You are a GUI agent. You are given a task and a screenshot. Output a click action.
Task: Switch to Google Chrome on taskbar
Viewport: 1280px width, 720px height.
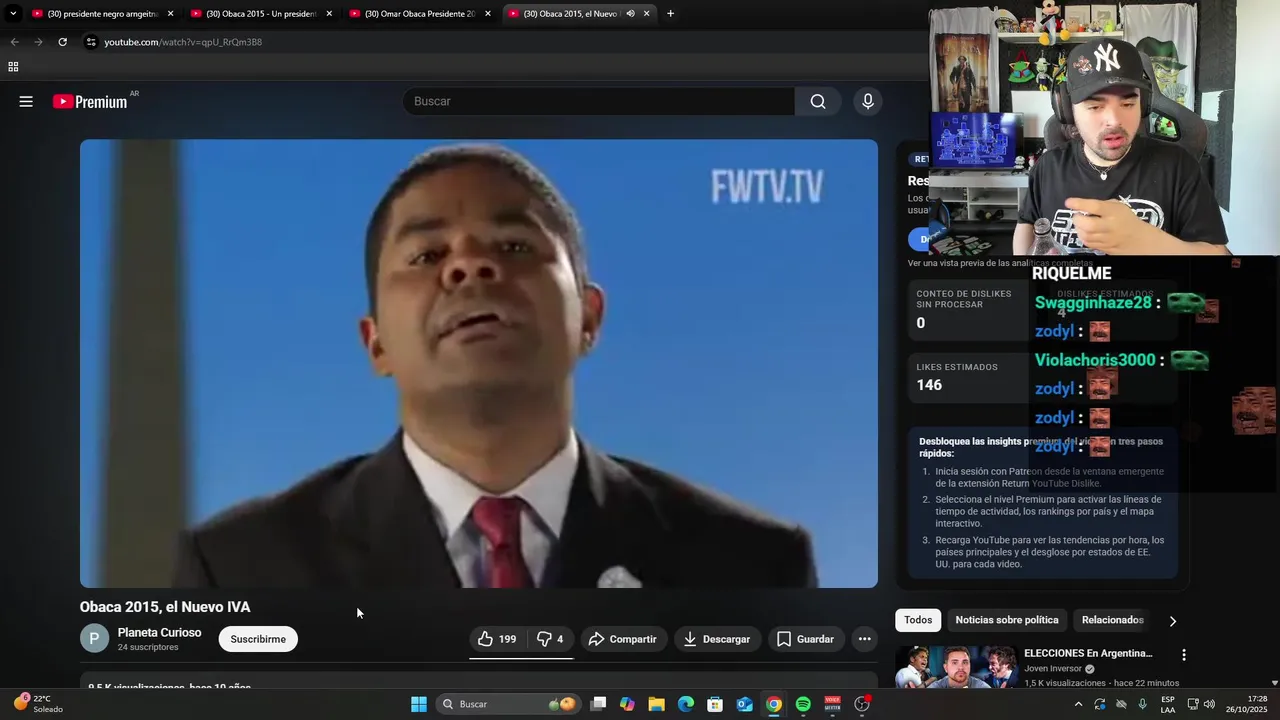774,704
